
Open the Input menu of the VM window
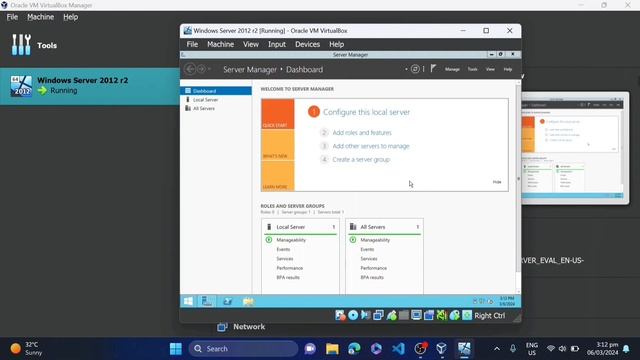(x=277, y=44)
